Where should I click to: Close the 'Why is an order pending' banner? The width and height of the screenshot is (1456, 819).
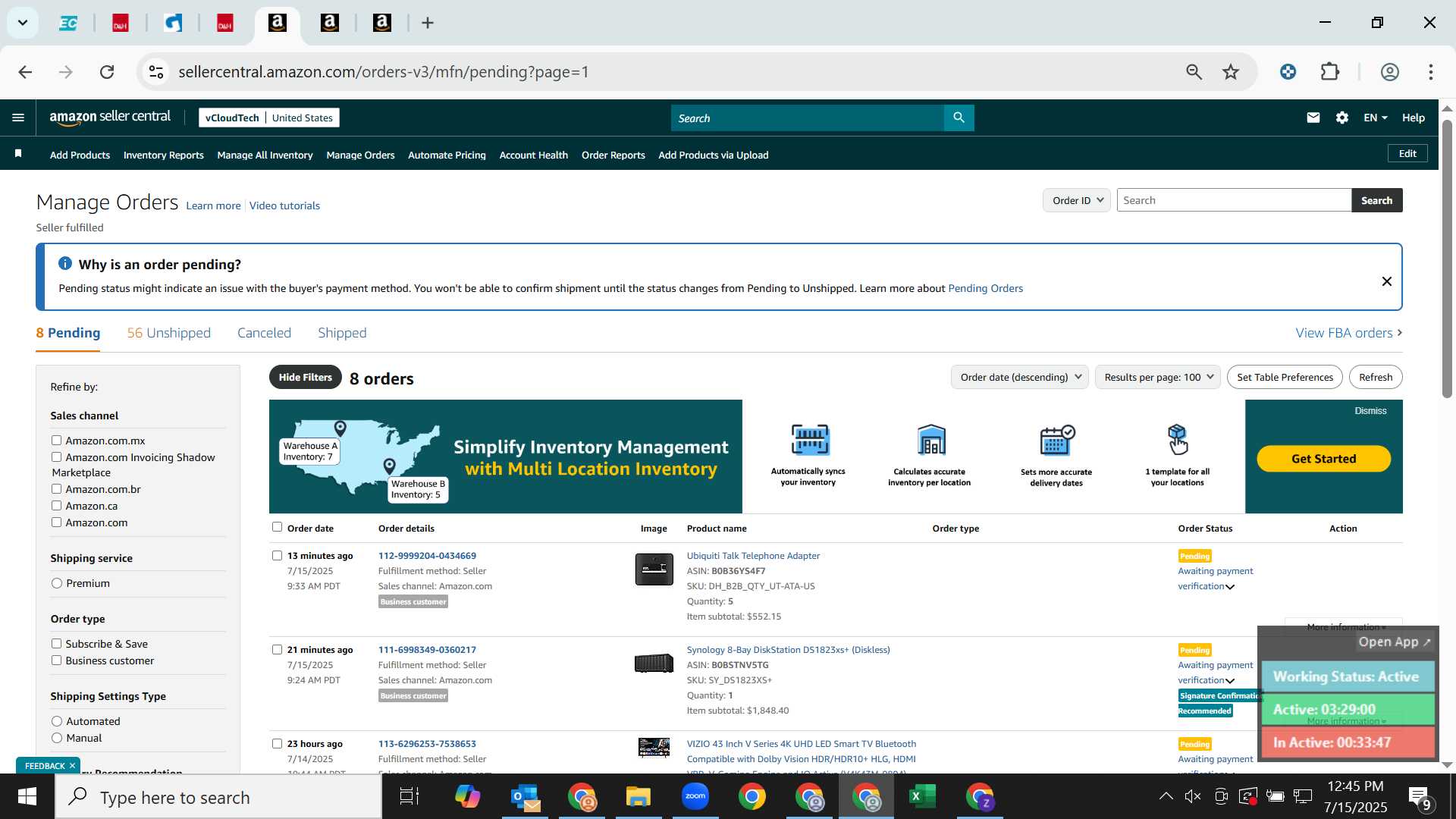coord(1386,281)
